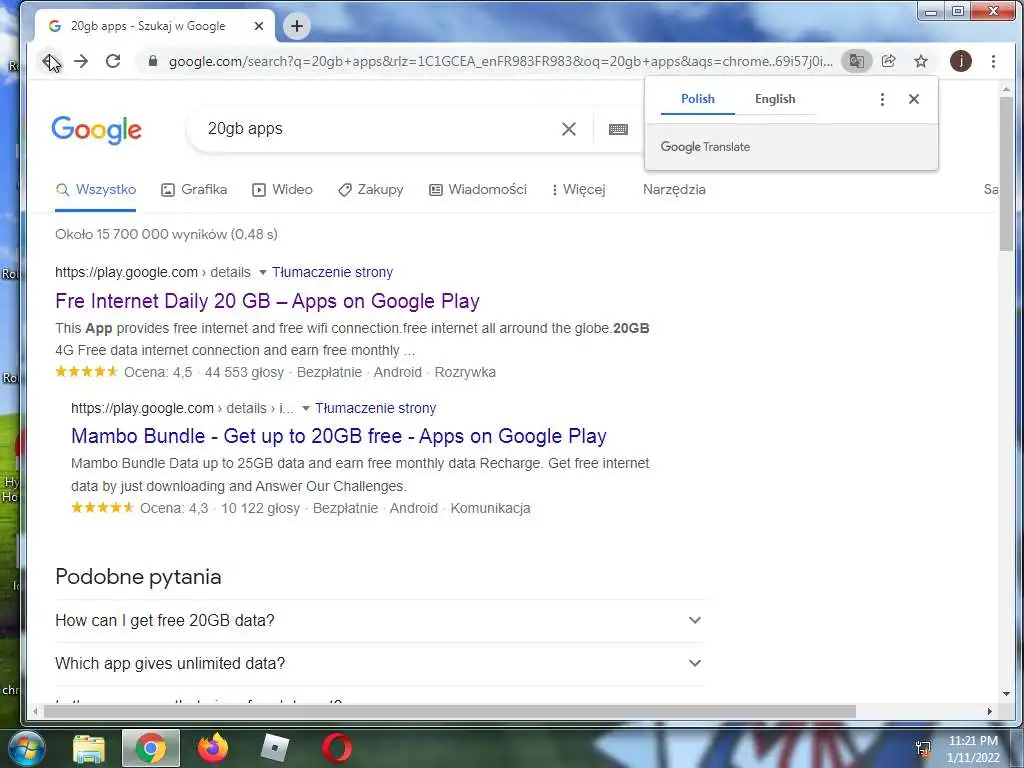1024x768 pixels.
Task: Open dropdown arrow next to Mambo Bundle URL
Action: (x=306, y=409)
